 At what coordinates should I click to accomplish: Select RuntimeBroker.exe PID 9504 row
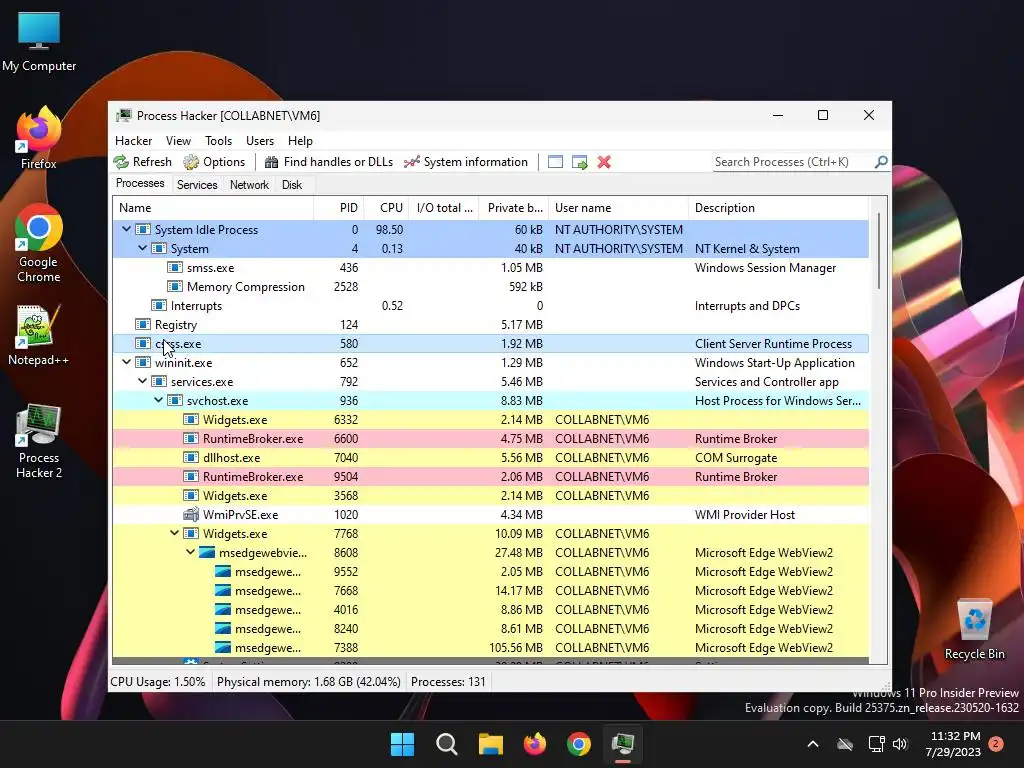tap(490, 477)
